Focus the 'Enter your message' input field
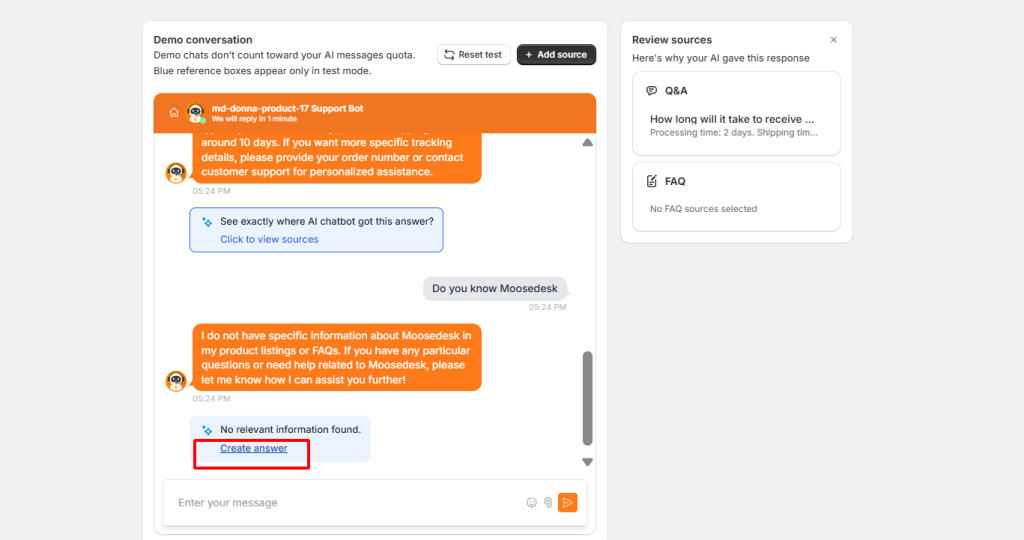The width and height of the screenshot is (1024, 540). pos(345,503)
